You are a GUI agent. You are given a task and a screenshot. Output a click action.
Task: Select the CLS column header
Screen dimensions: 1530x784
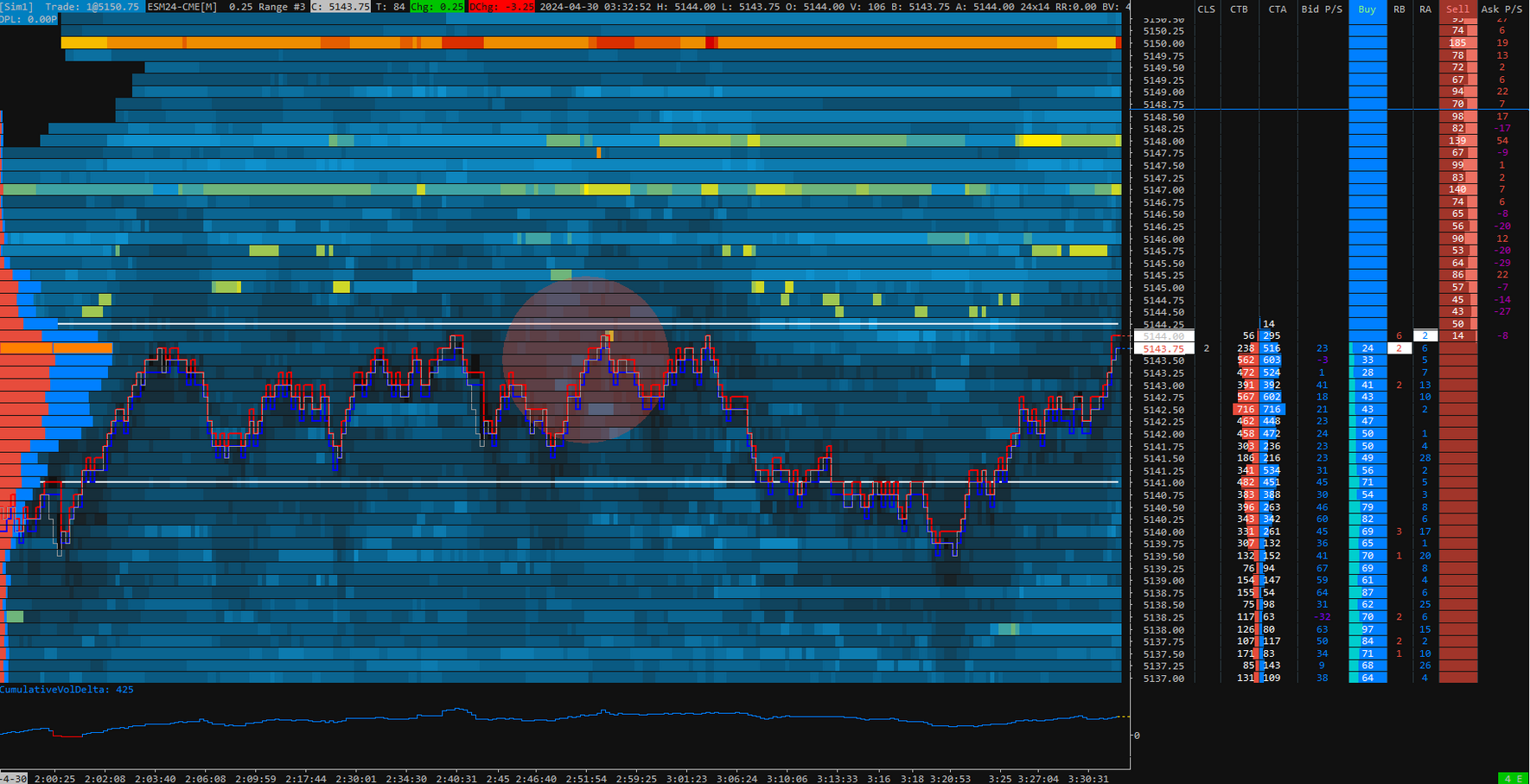pyautogui.click(x=1206, y=9)
